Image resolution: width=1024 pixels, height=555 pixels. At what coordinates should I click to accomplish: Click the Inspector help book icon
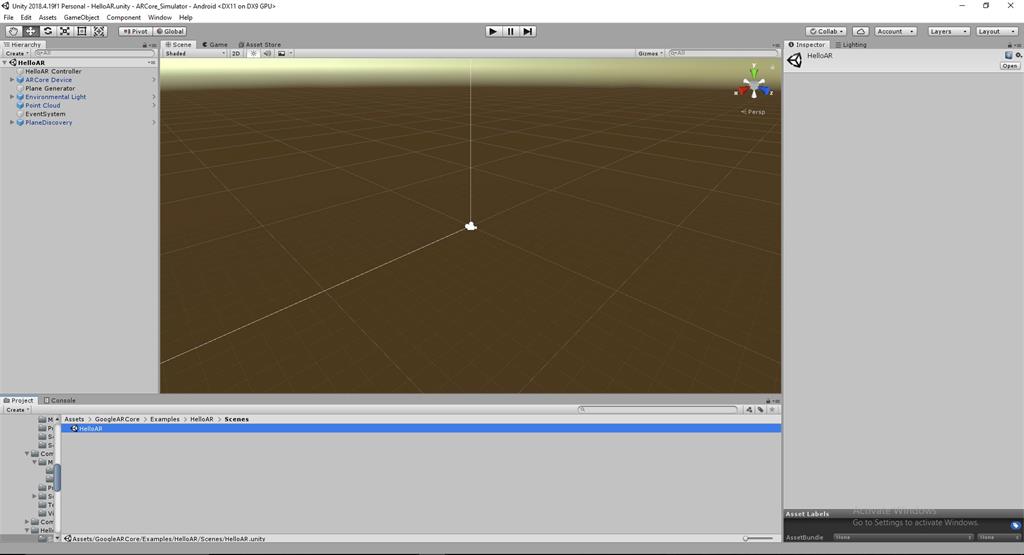[x=1008, y=56]
